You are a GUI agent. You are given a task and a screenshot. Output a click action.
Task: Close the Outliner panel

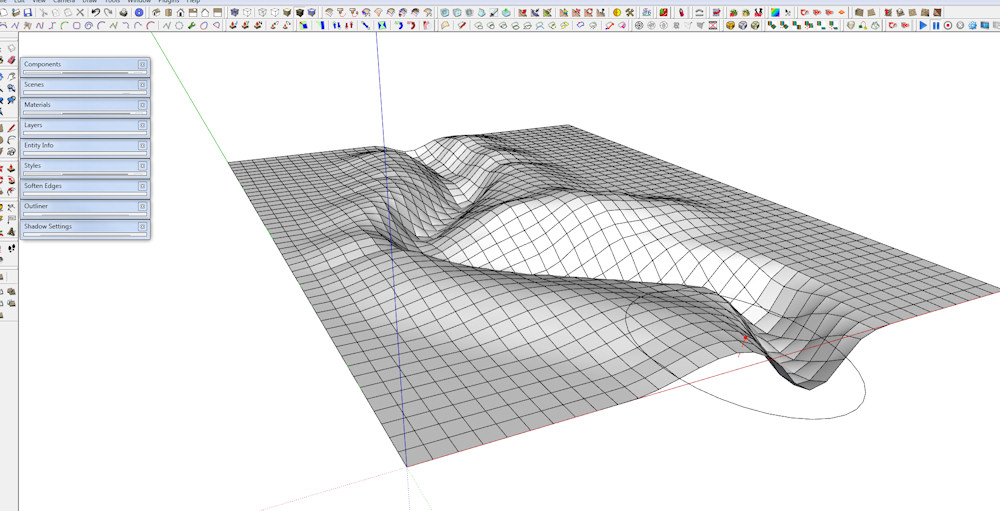142,206
